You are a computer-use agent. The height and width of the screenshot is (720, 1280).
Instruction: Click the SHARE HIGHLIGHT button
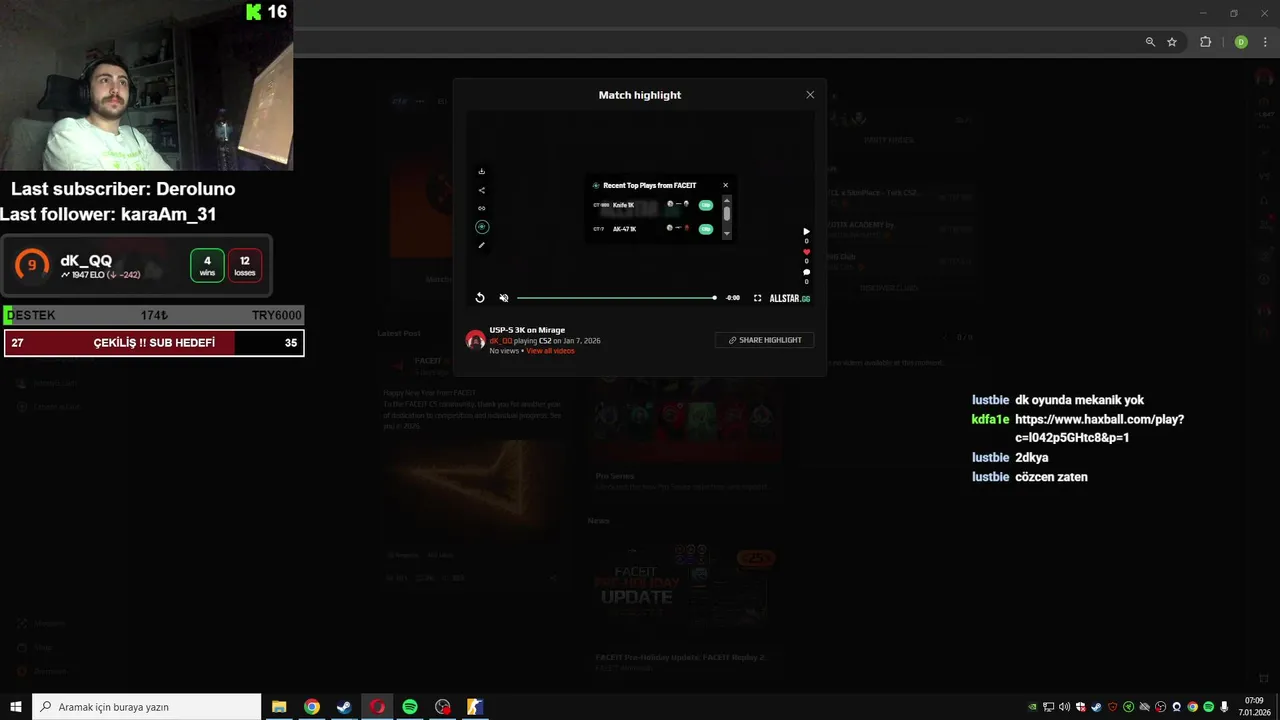coord(765,340)
